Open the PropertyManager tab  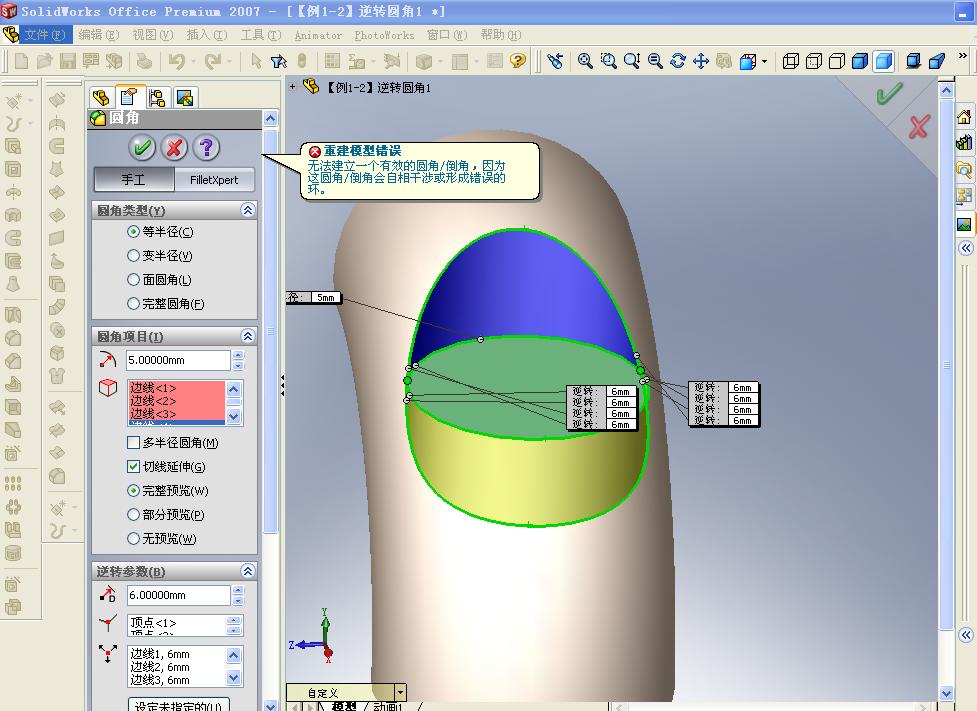click(129, 97)
